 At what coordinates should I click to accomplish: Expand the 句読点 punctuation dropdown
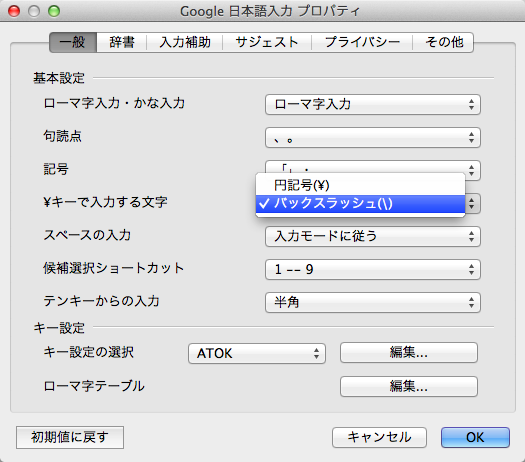point(373,138)
